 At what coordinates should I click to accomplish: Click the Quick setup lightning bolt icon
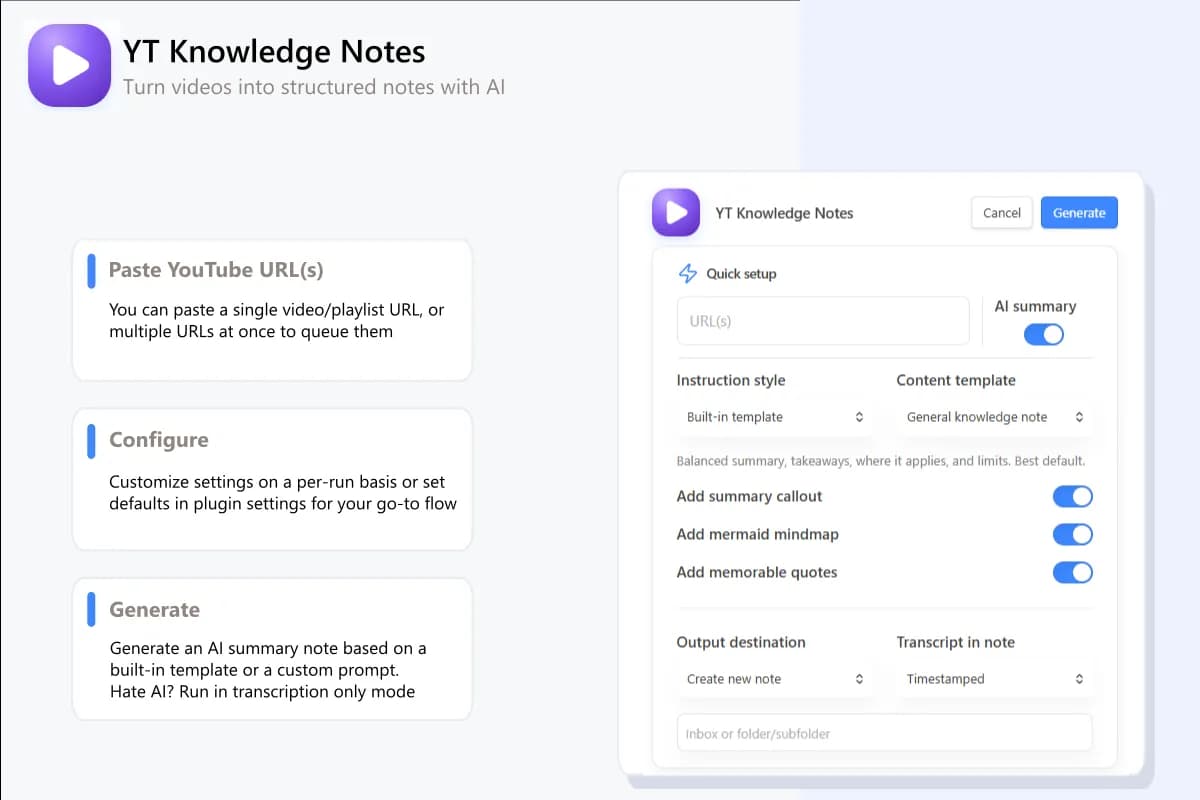pos(688,273)
